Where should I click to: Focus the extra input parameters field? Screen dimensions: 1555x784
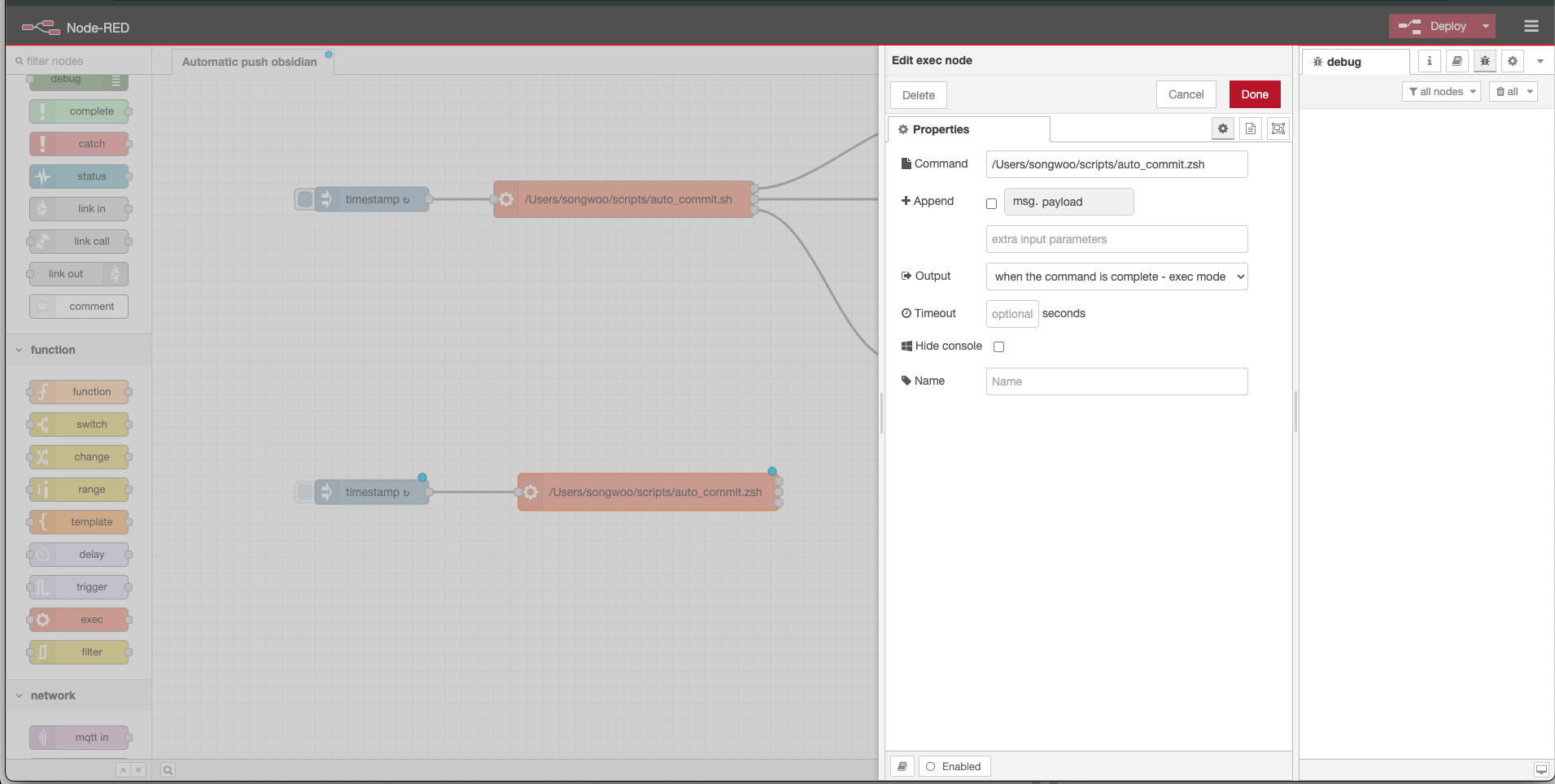point(1116,239)
